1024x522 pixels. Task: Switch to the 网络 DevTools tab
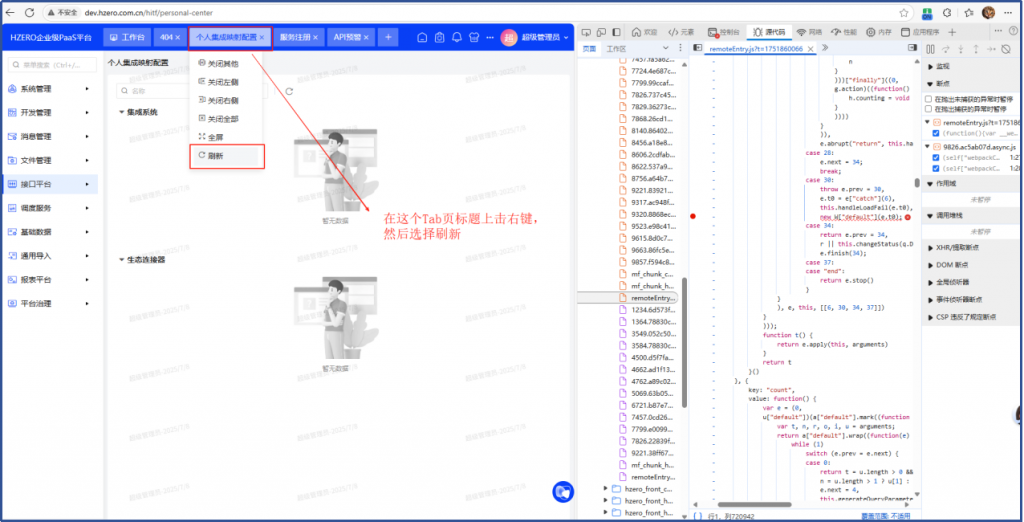809,32
